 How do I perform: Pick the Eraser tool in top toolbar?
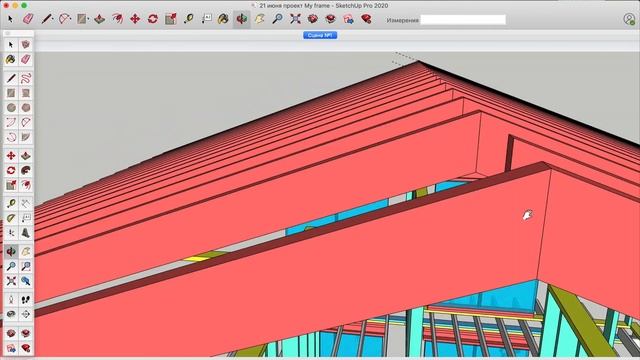coord(28,19)
